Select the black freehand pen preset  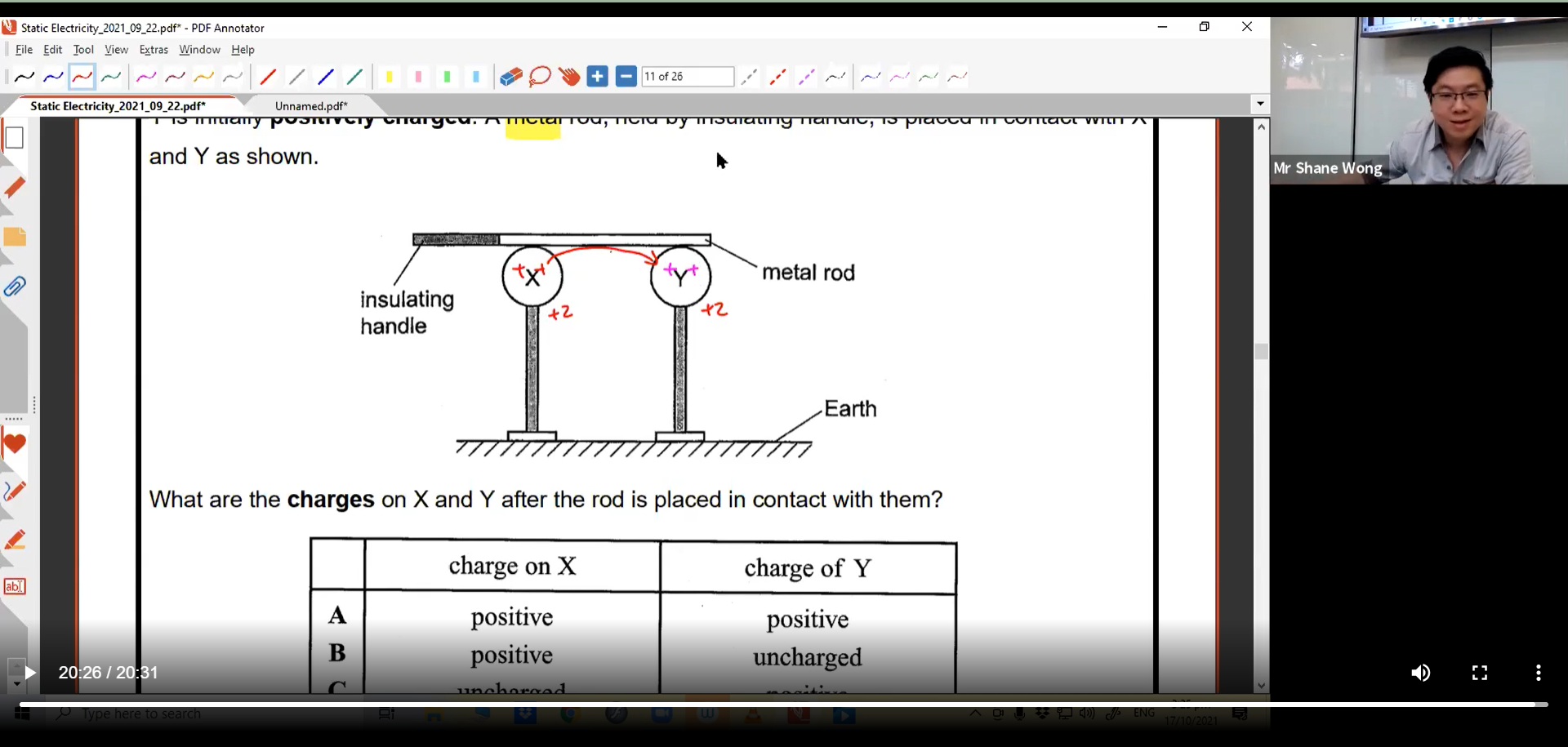(24, 77)
